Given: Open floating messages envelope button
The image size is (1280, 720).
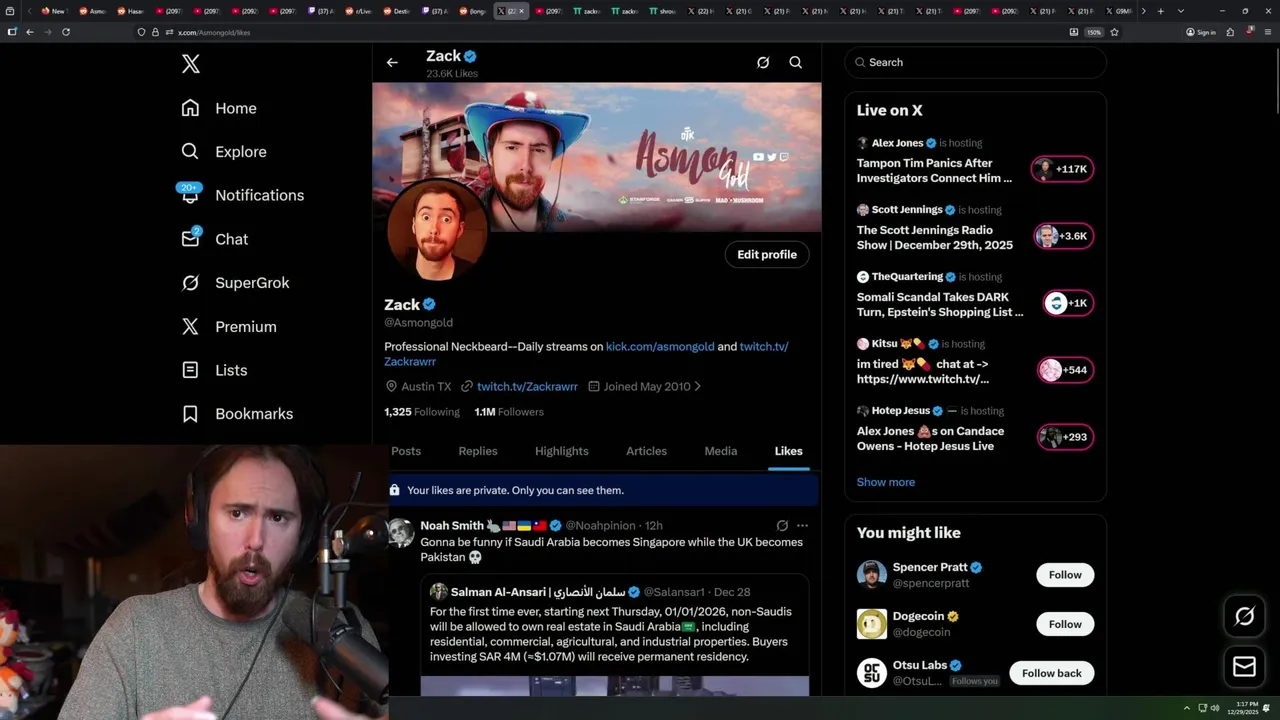Looking at the screenshot, I should pos(1245,667).
